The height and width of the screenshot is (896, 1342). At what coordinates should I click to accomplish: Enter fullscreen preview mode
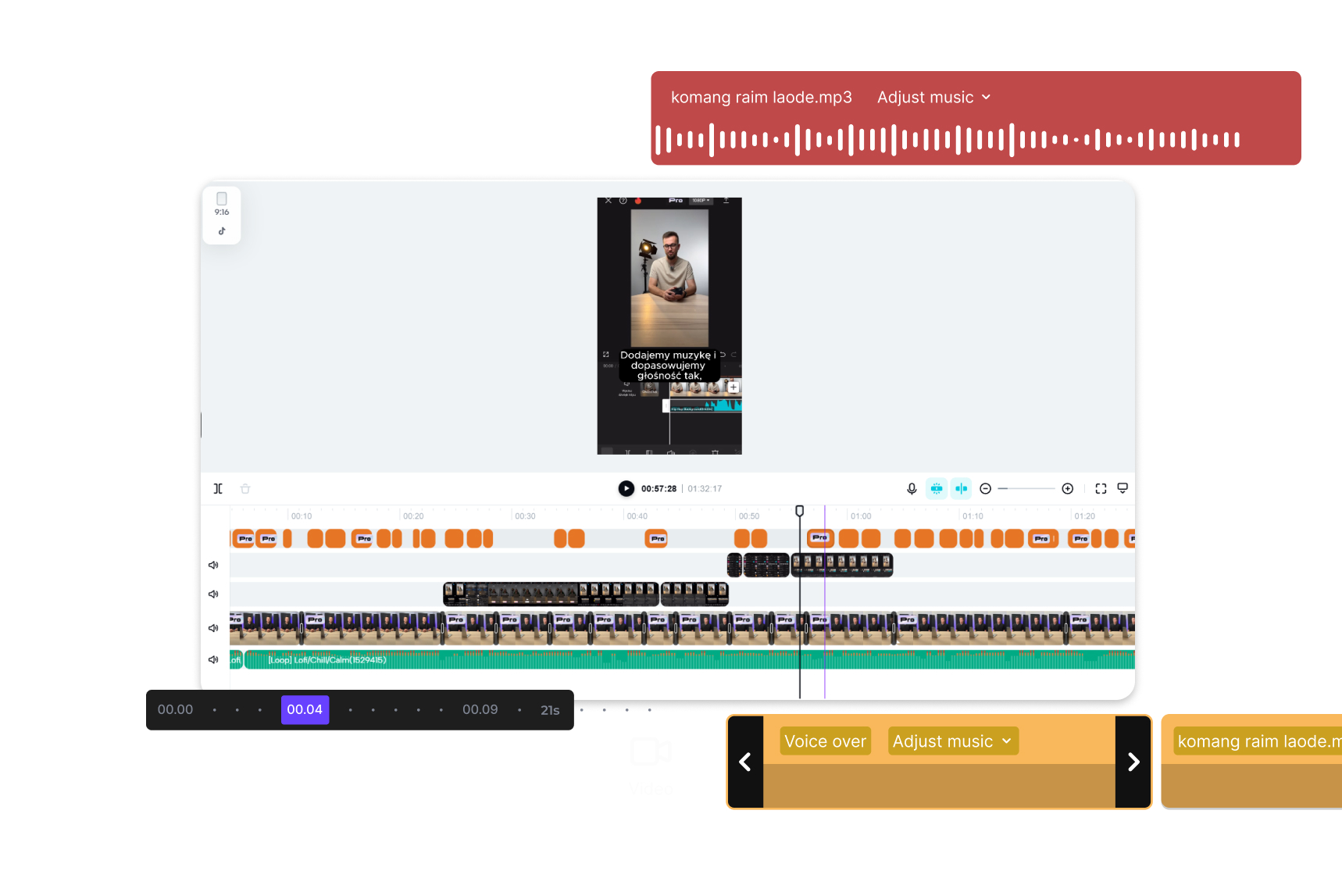1101,489
